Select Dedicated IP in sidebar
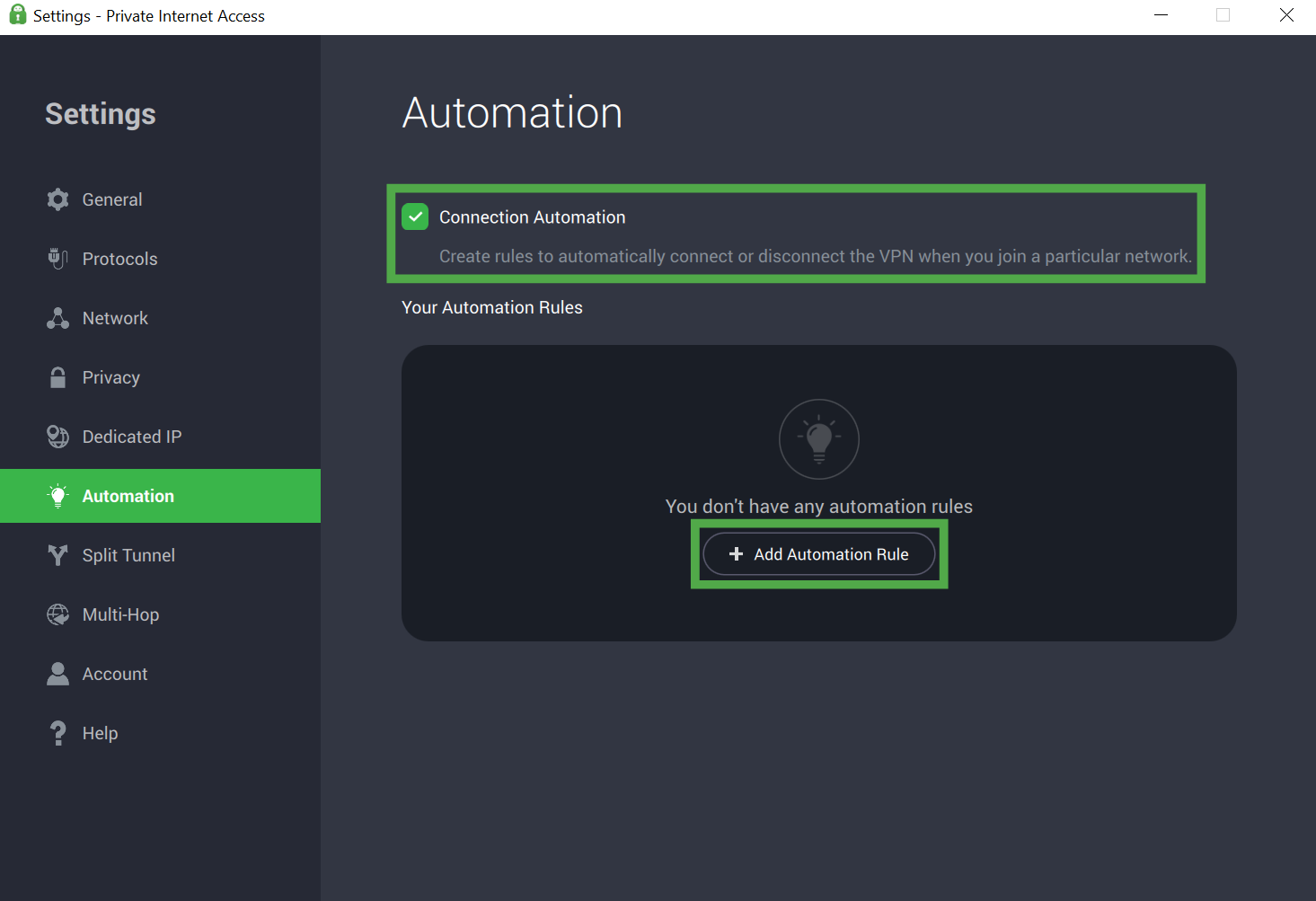This screenshot has height=901, width=1316. [160, 437]
